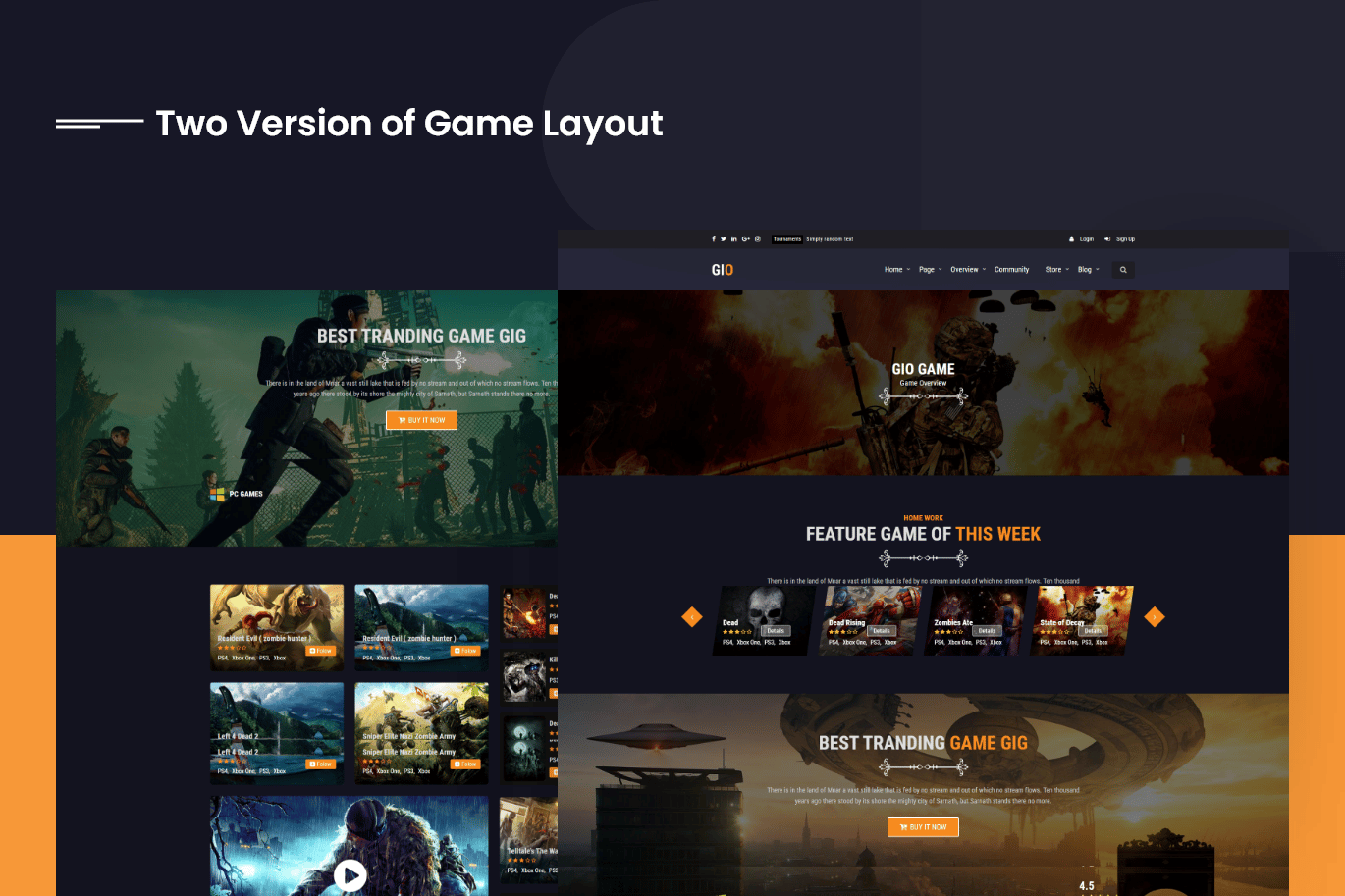Click the star rating on the Dead card
Viewport: 1345px width, 896px height.
[x=737, y=632]
